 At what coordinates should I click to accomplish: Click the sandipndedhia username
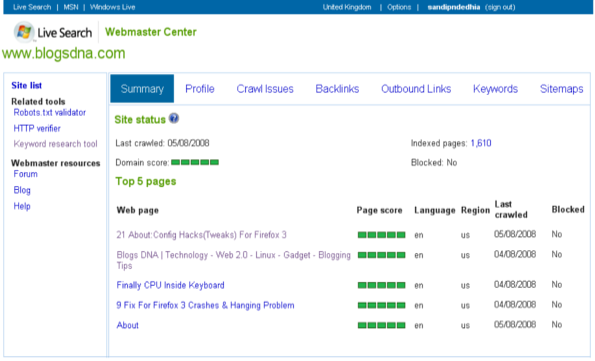tap(453, 7)
